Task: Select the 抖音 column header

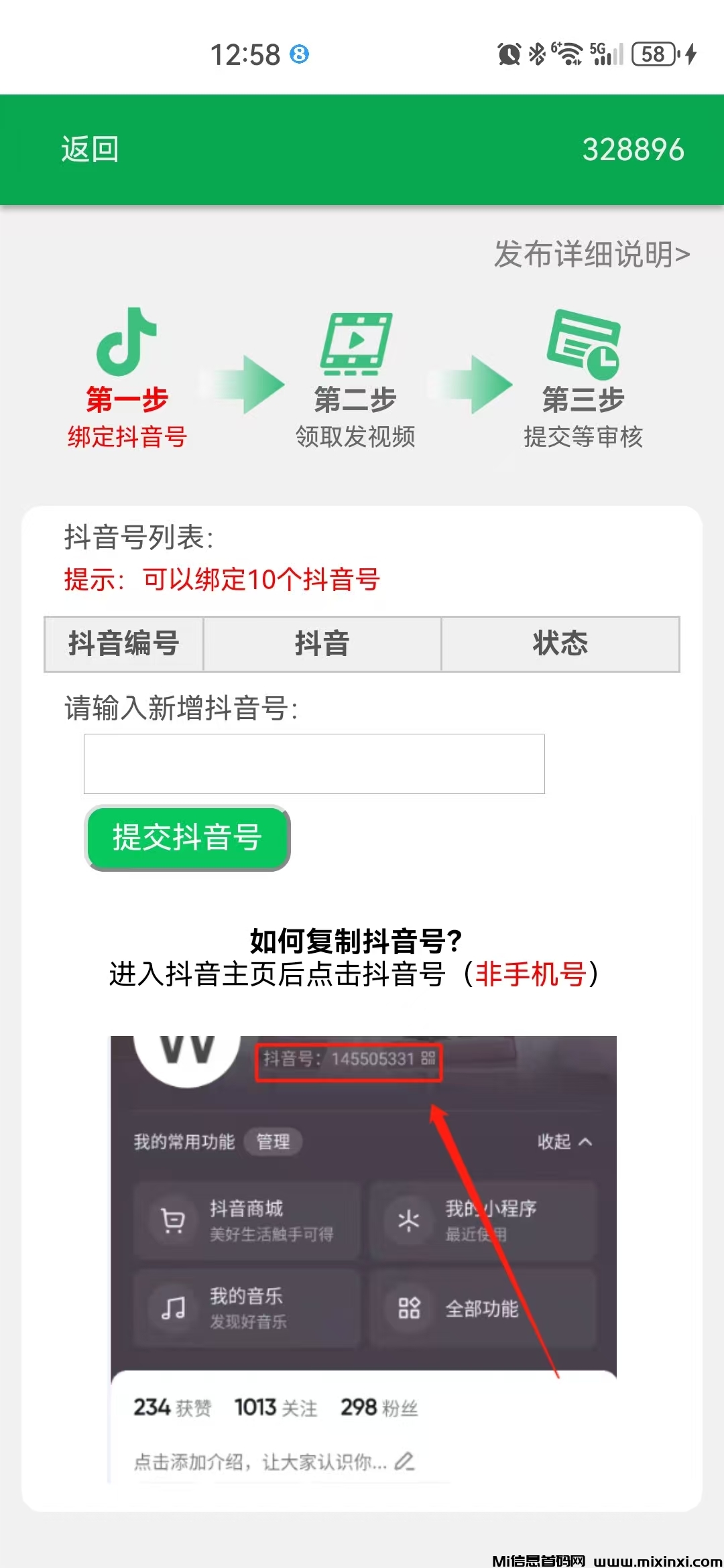Action: click(x=322, y=644)
